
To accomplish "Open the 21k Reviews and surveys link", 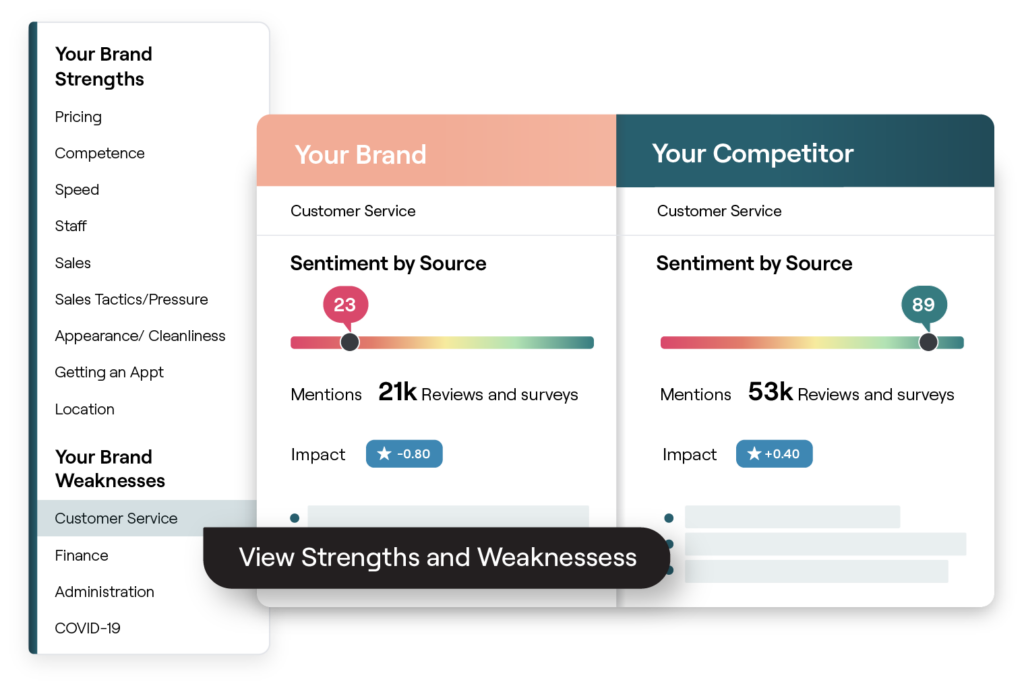I will (x=478, y=393).
